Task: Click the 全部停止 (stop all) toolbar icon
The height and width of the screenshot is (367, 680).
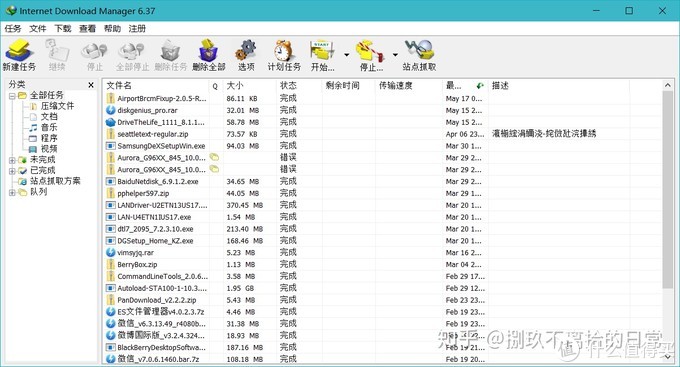Action: point(132,55)
